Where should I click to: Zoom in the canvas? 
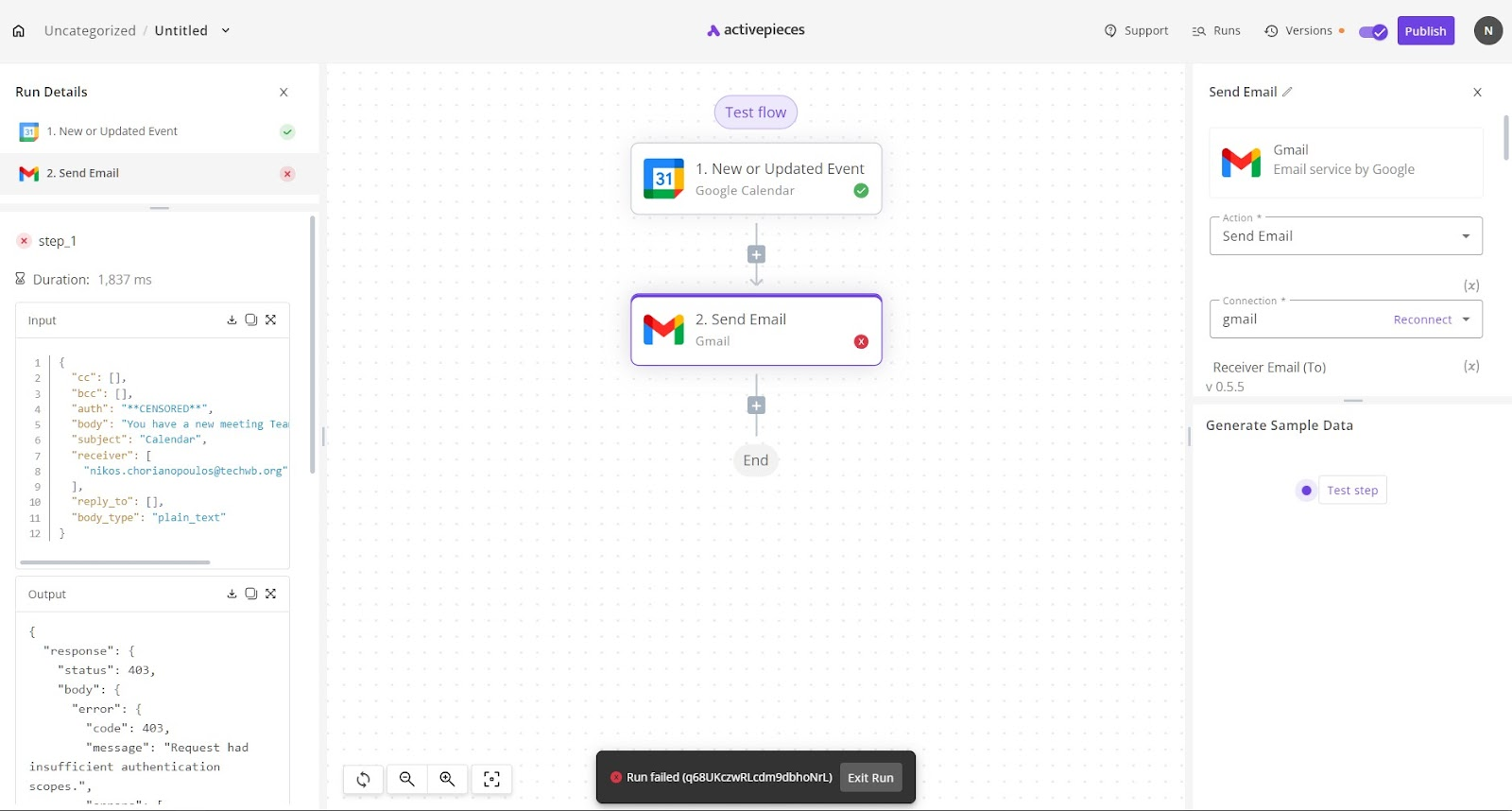448,779
